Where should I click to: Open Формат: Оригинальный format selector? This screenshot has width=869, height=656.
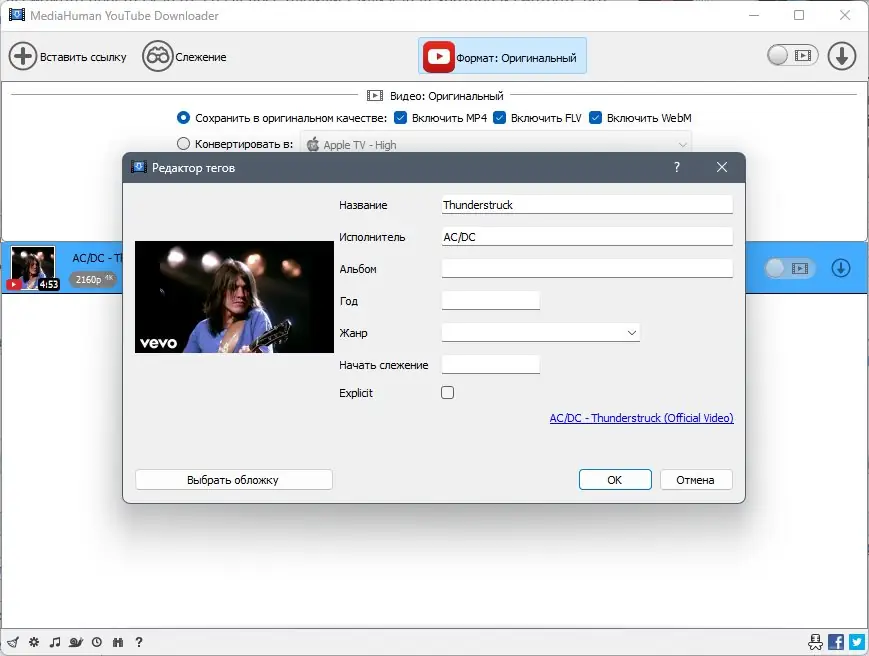pos(502,56)
